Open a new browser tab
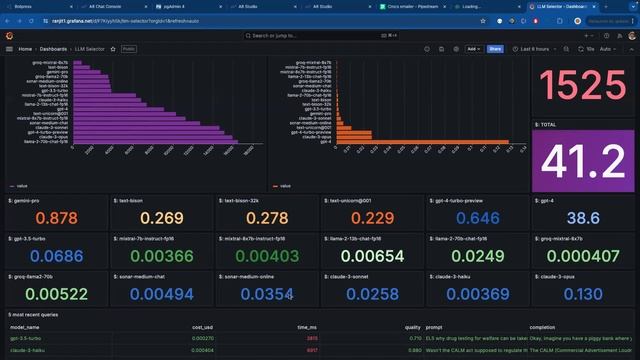 [x=606, y=7]
